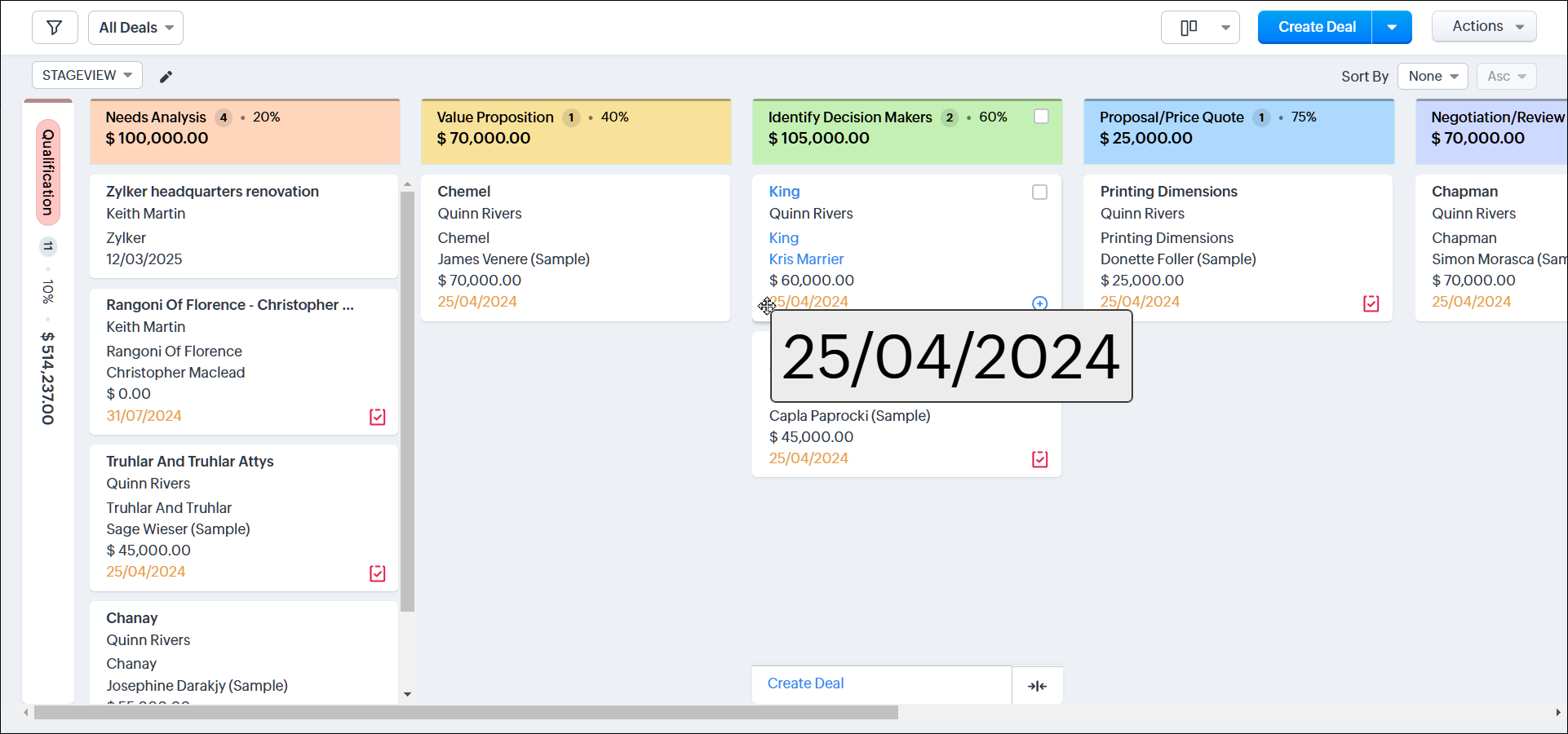Collapse the Identify Decision Makers column with arrows icon
Screen dimensions: 1568x734
1037,685
